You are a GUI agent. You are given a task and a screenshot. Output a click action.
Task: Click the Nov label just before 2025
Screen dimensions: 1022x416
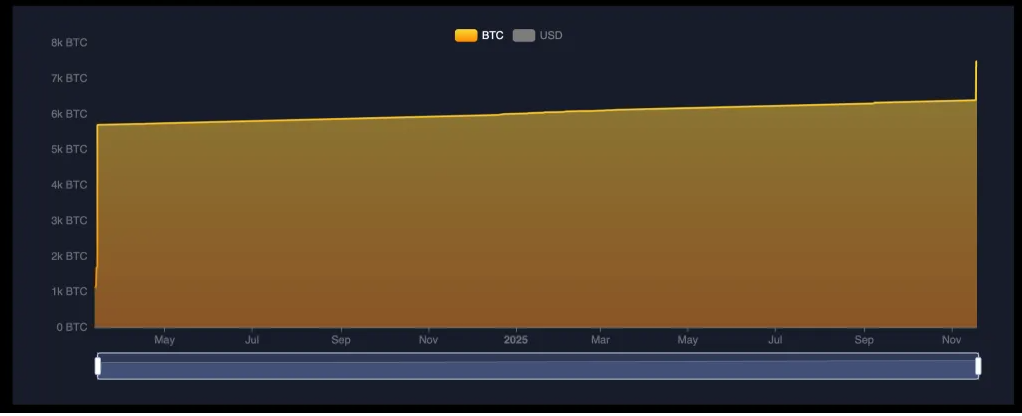click(x=428, y=341)
